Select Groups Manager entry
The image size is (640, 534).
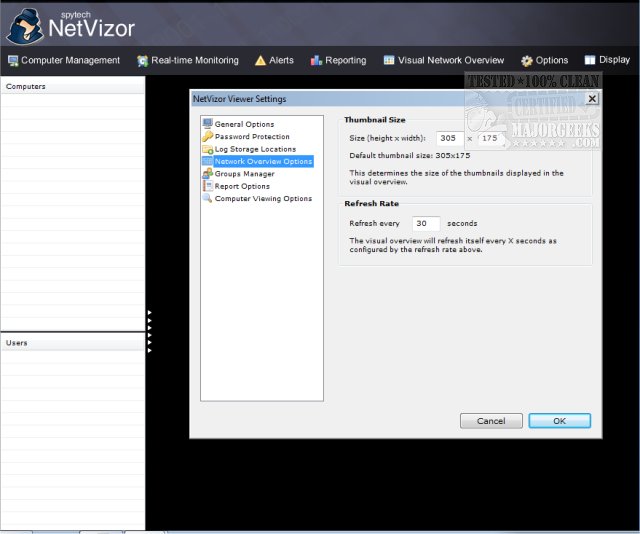pyautogui.click(x=244, y=174)
